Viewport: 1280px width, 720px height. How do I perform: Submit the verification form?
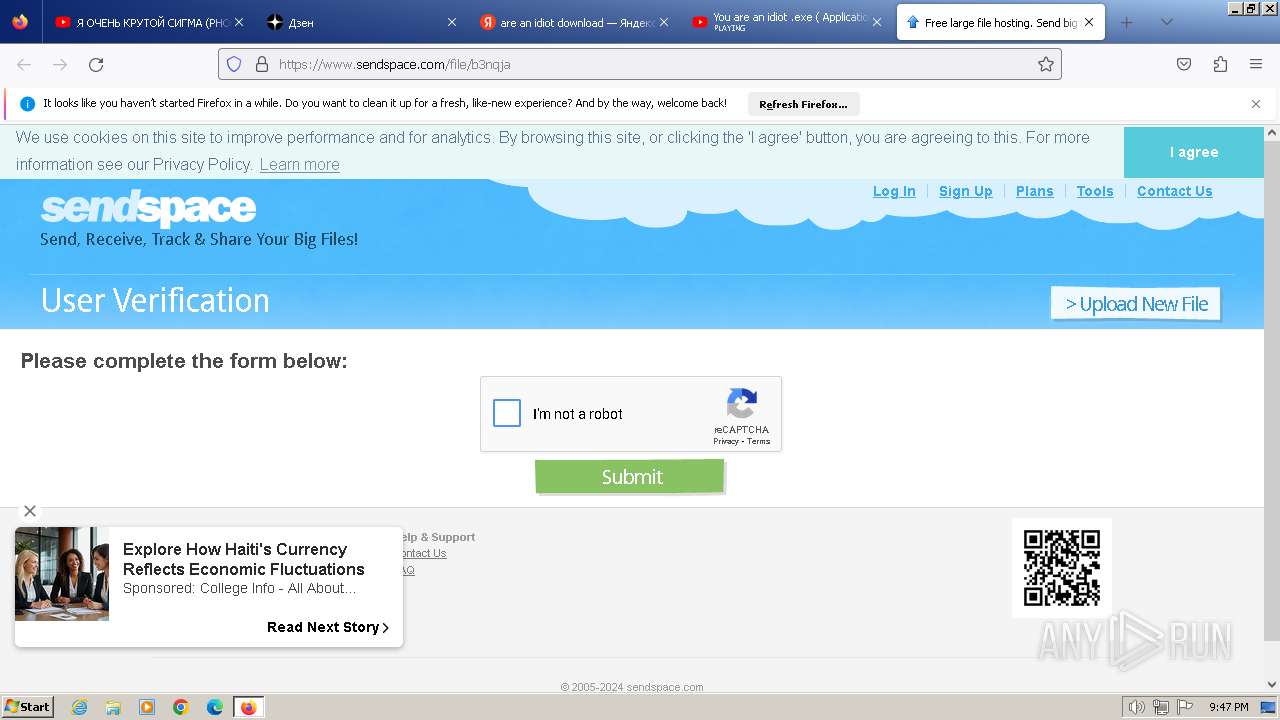pos(629,476)
